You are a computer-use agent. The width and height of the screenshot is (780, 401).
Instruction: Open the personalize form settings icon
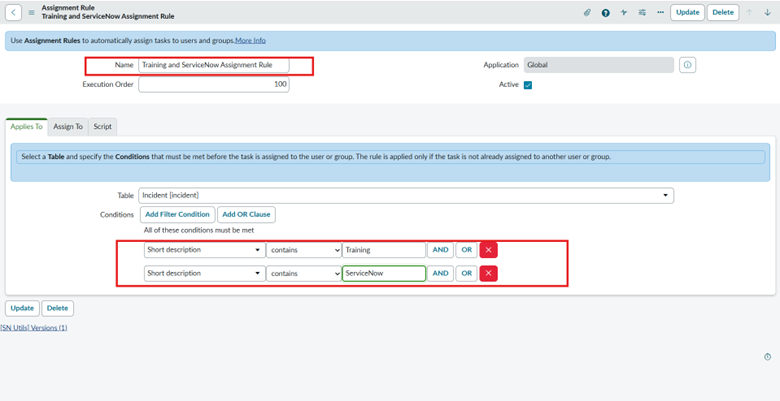tap(642, 13)
